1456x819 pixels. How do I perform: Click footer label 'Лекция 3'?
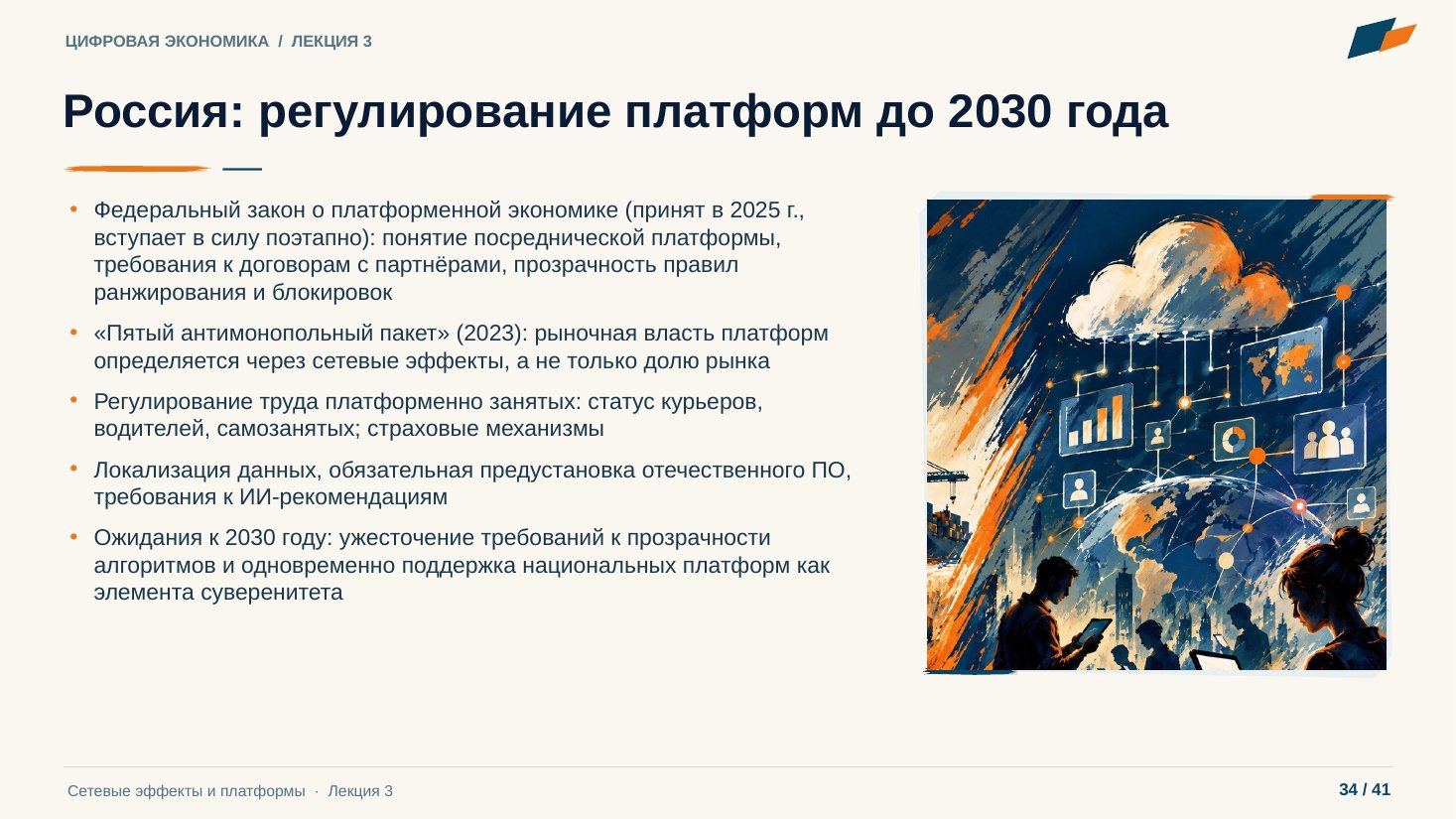pyautogui.click(x=360, y=791)
